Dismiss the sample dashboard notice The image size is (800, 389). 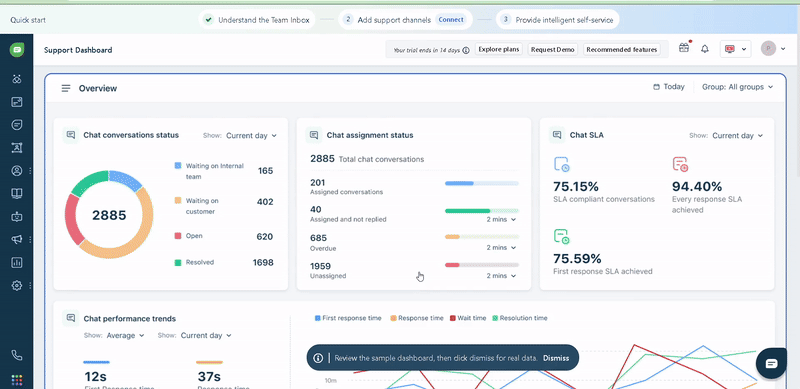tap(556, 358)
